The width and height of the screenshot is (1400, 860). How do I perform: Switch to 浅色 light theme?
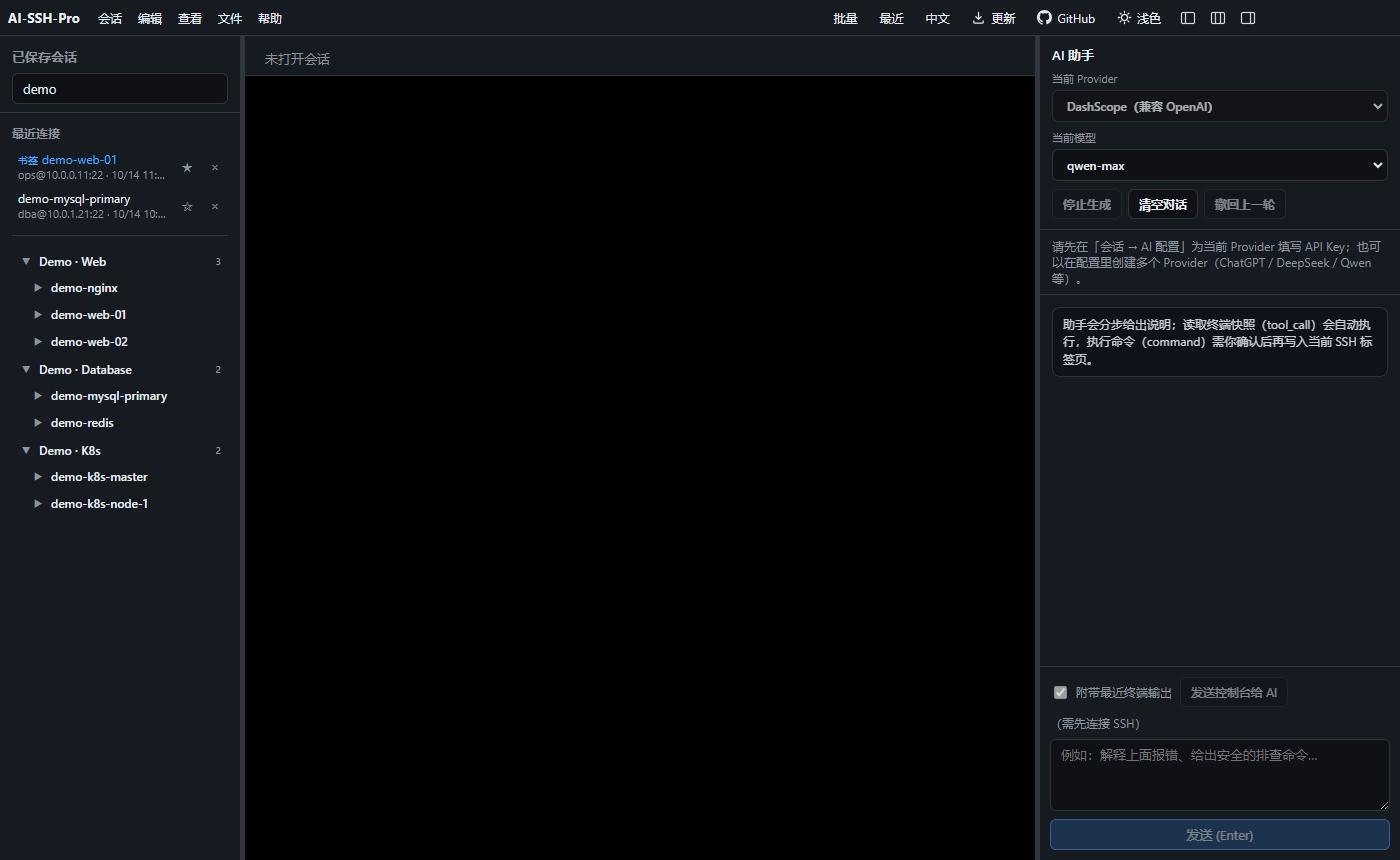(x=1139, y=18)
